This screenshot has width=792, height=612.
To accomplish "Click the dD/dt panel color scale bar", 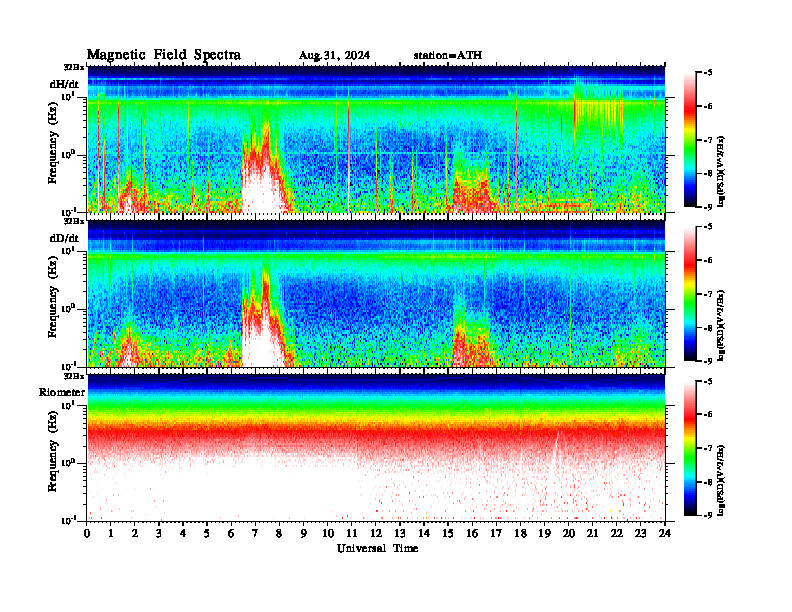I will point(690,294).
